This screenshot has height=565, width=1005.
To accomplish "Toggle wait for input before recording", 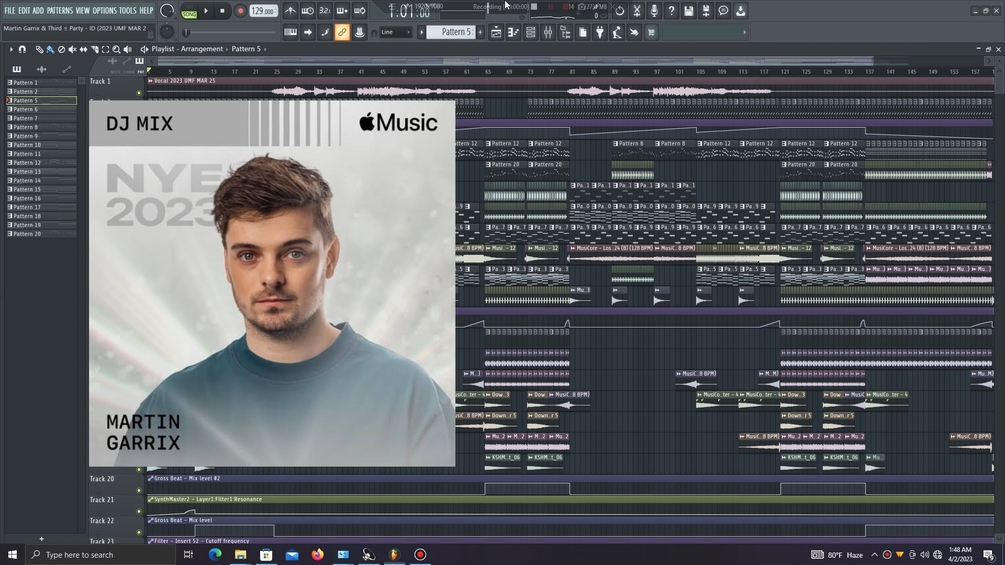I will pos(308,11).
